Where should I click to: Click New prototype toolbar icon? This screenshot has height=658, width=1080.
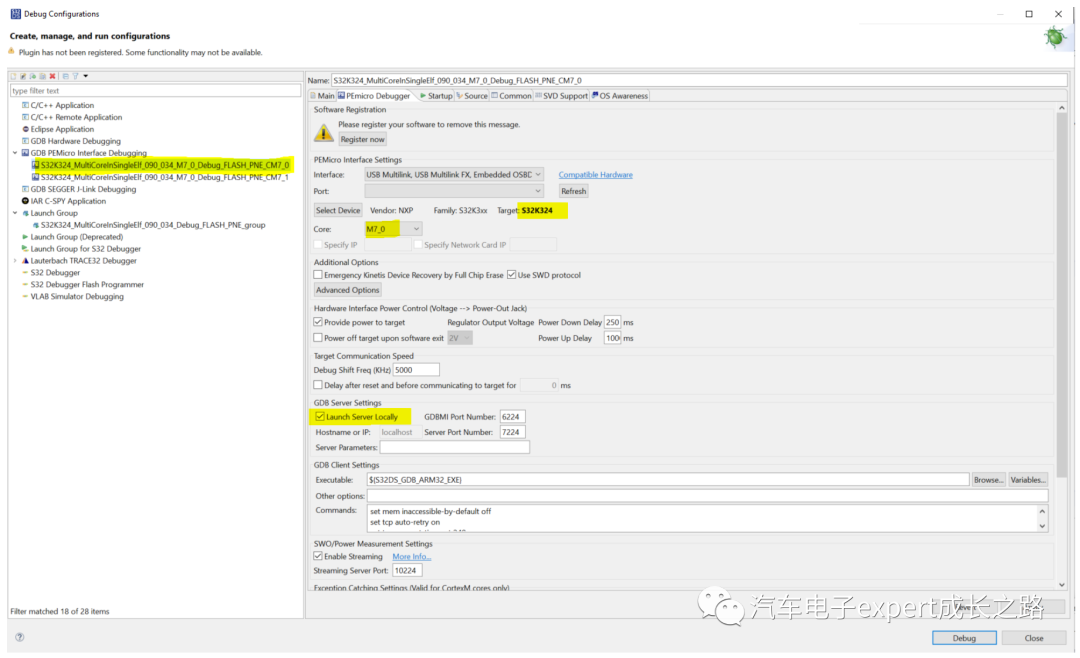23,76
